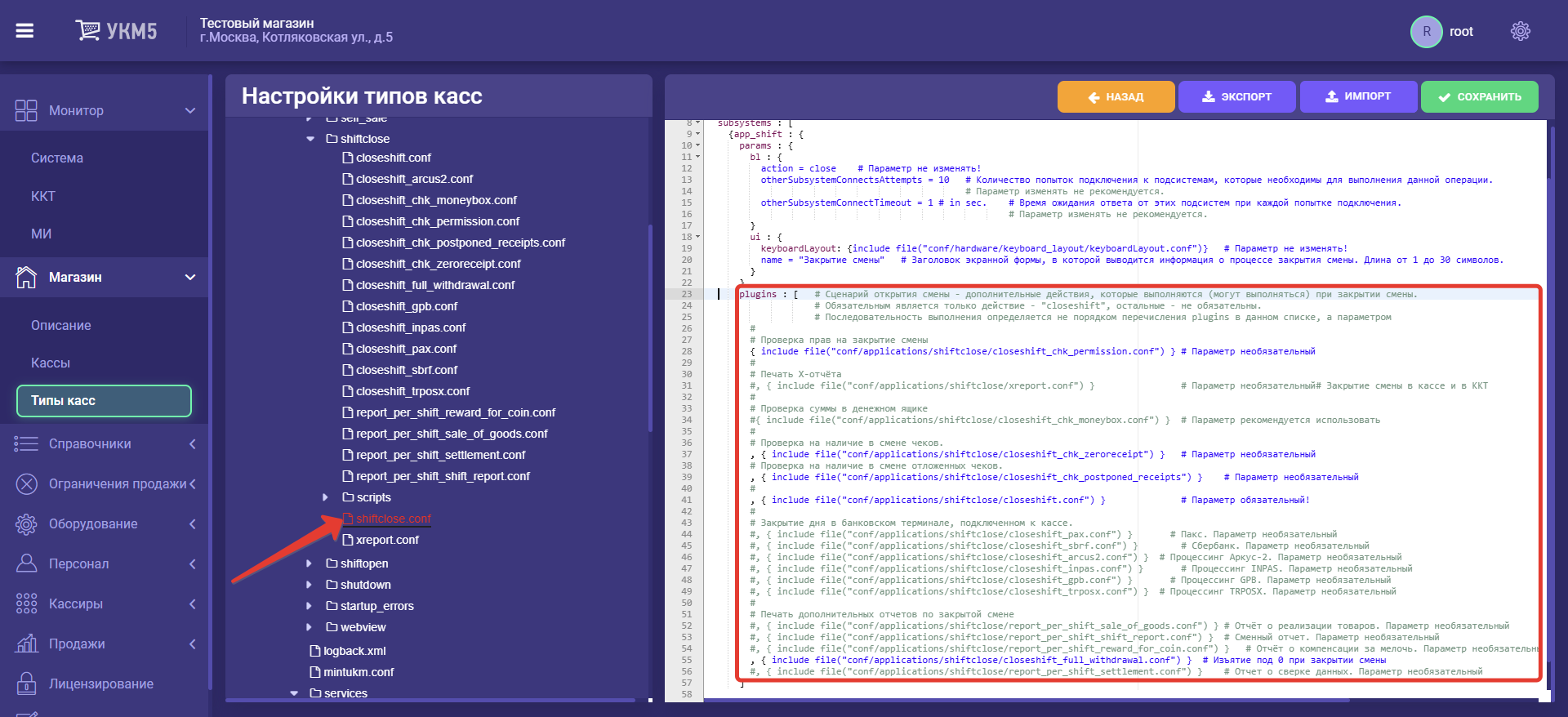Expand the Оборудование menu chevron
The width and height of the screenshot is (1568, 717).
[193, 523]
